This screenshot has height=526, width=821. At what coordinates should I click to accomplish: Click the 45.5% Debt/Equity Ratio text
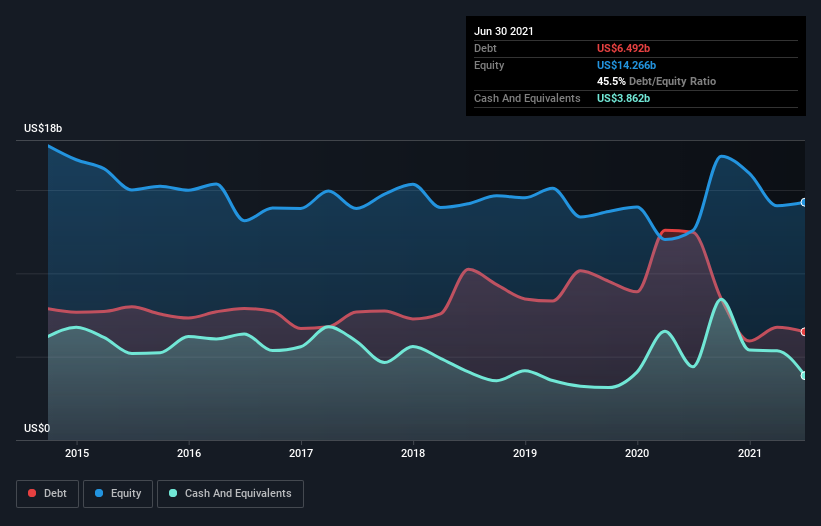[657, 82]
